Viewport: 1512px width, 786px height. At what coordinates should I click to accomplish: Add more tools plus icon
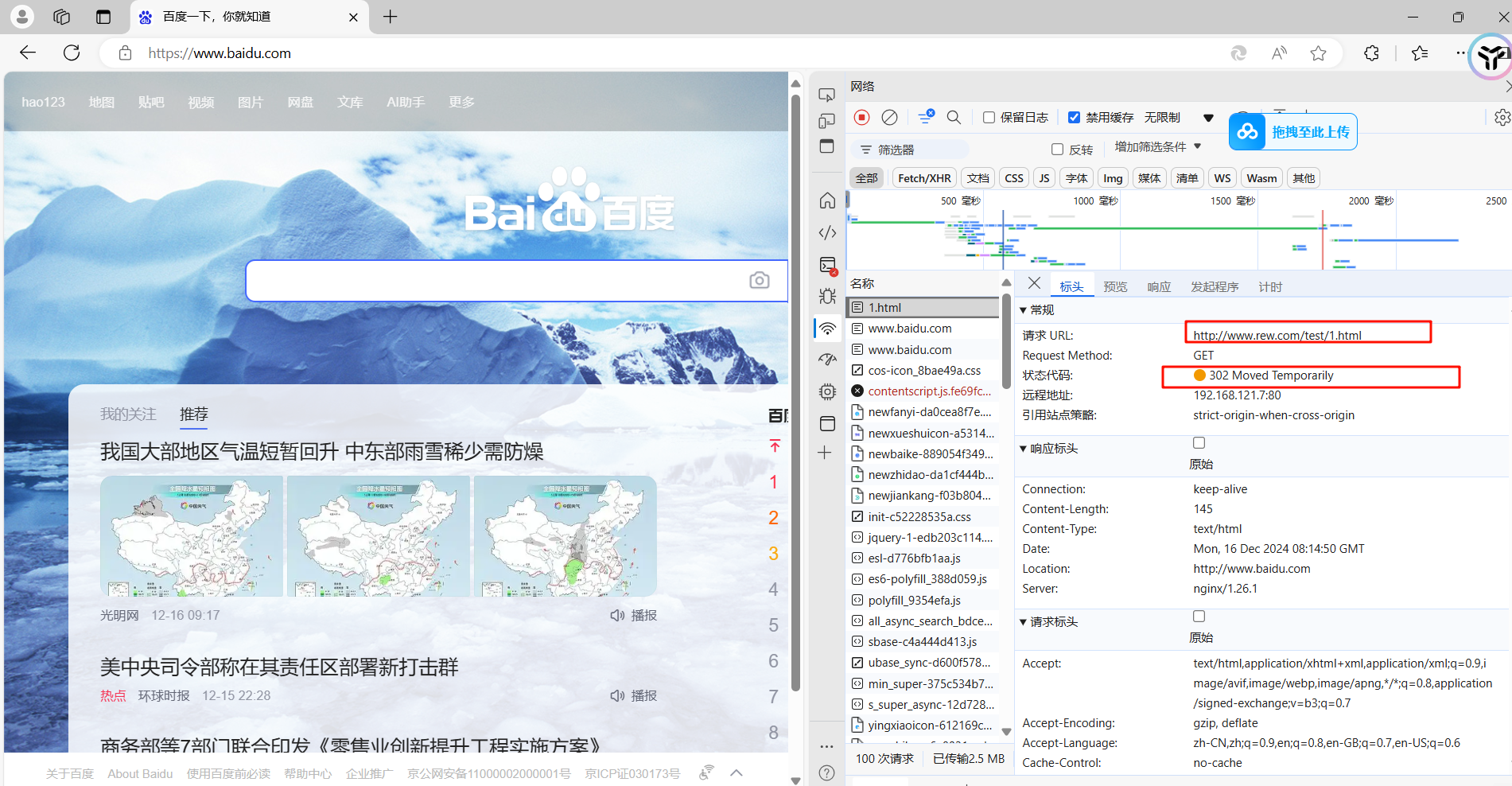(825, 453)
